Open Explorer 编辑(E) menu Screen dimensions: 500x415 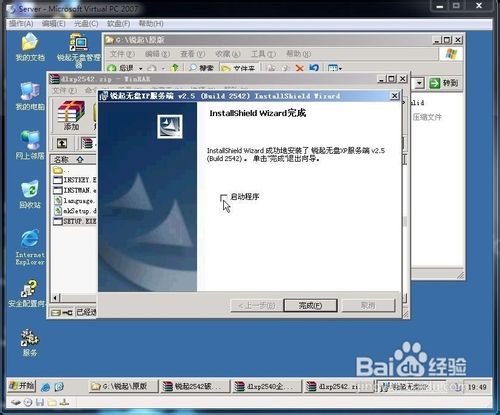click(157, 54)
